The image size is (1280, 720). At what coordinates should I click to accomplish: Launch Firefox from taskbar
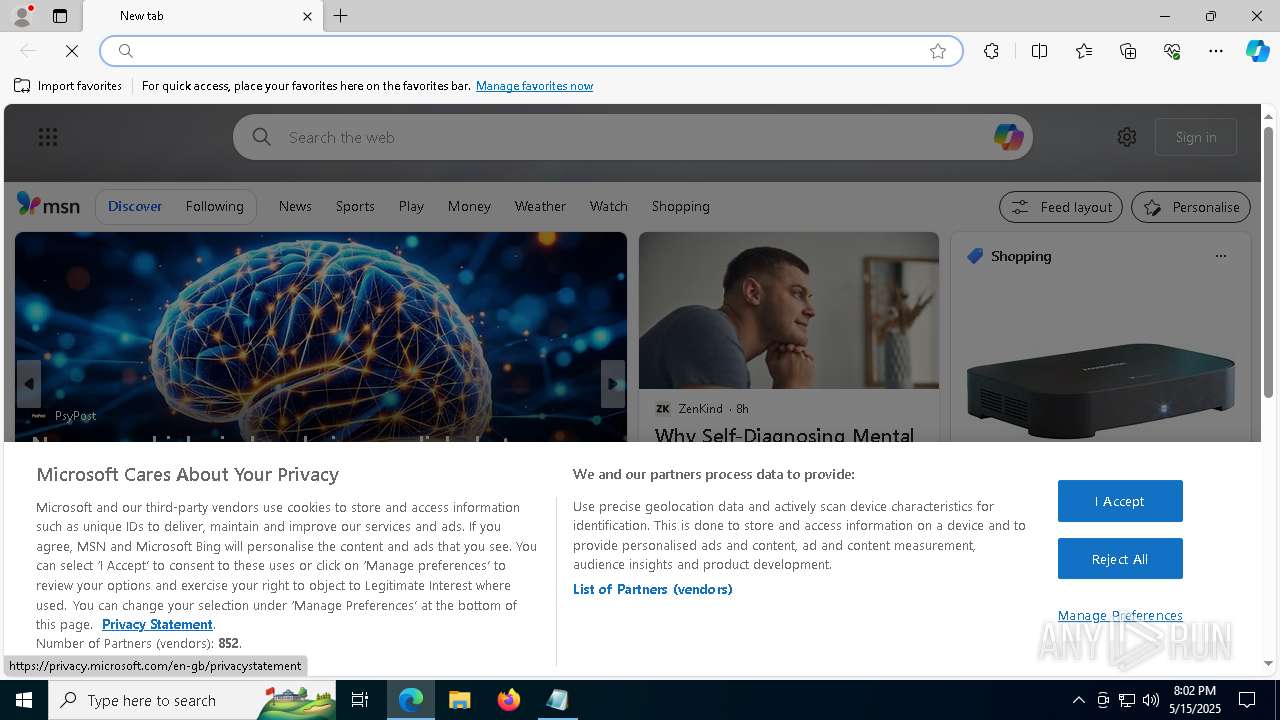(508, 700)
